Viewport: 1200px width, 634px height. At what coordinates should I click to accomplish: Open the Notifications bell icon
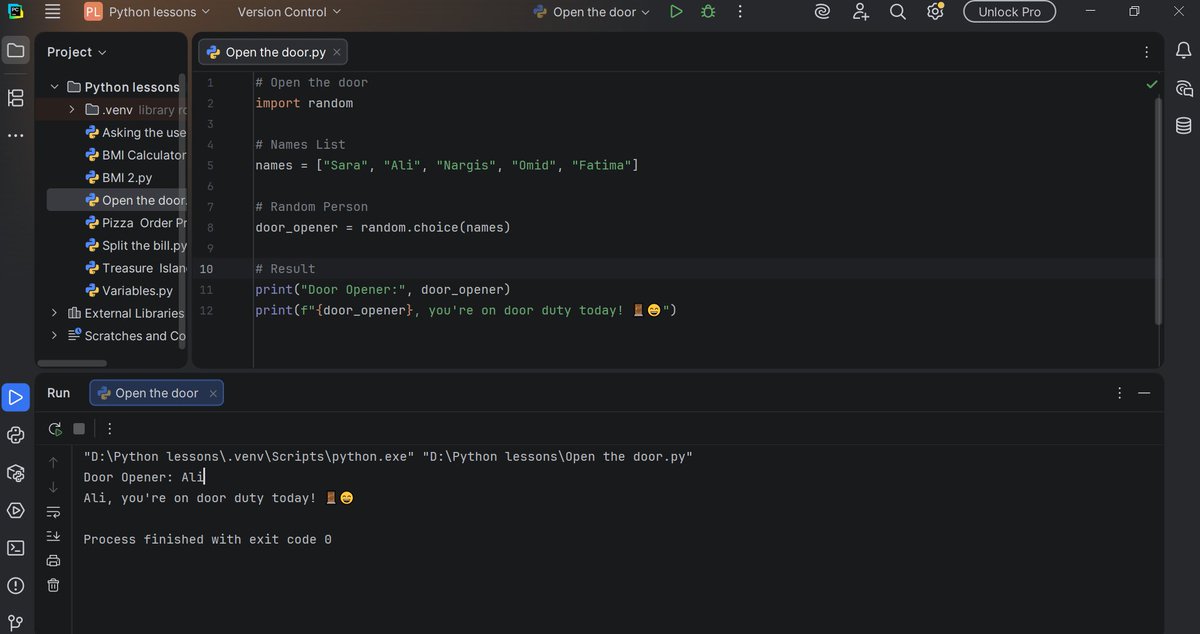click(1184, 50)
